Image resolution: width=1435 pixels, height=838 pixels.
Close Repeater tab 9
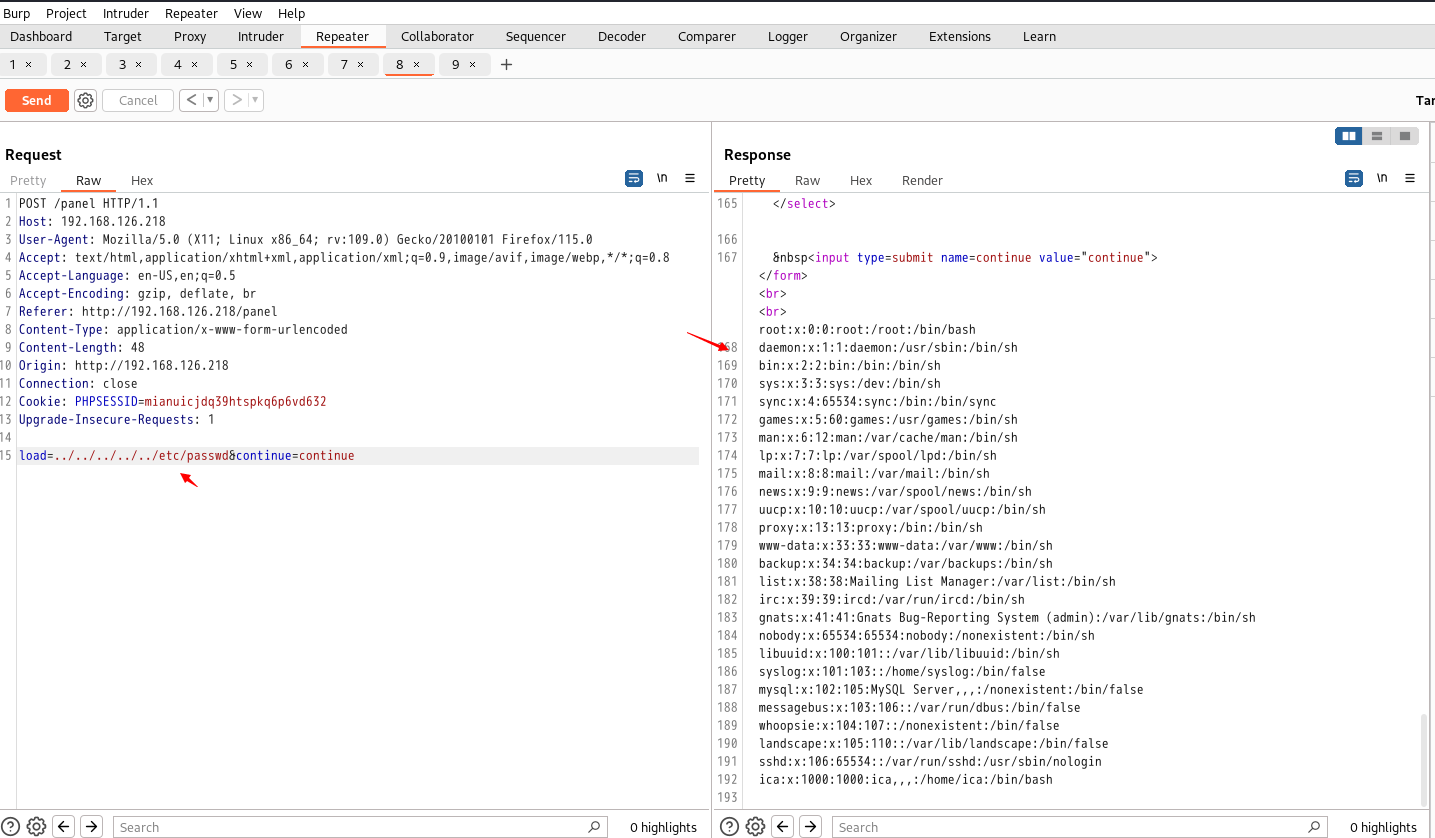pyautogui.click(x=473, y=64)
